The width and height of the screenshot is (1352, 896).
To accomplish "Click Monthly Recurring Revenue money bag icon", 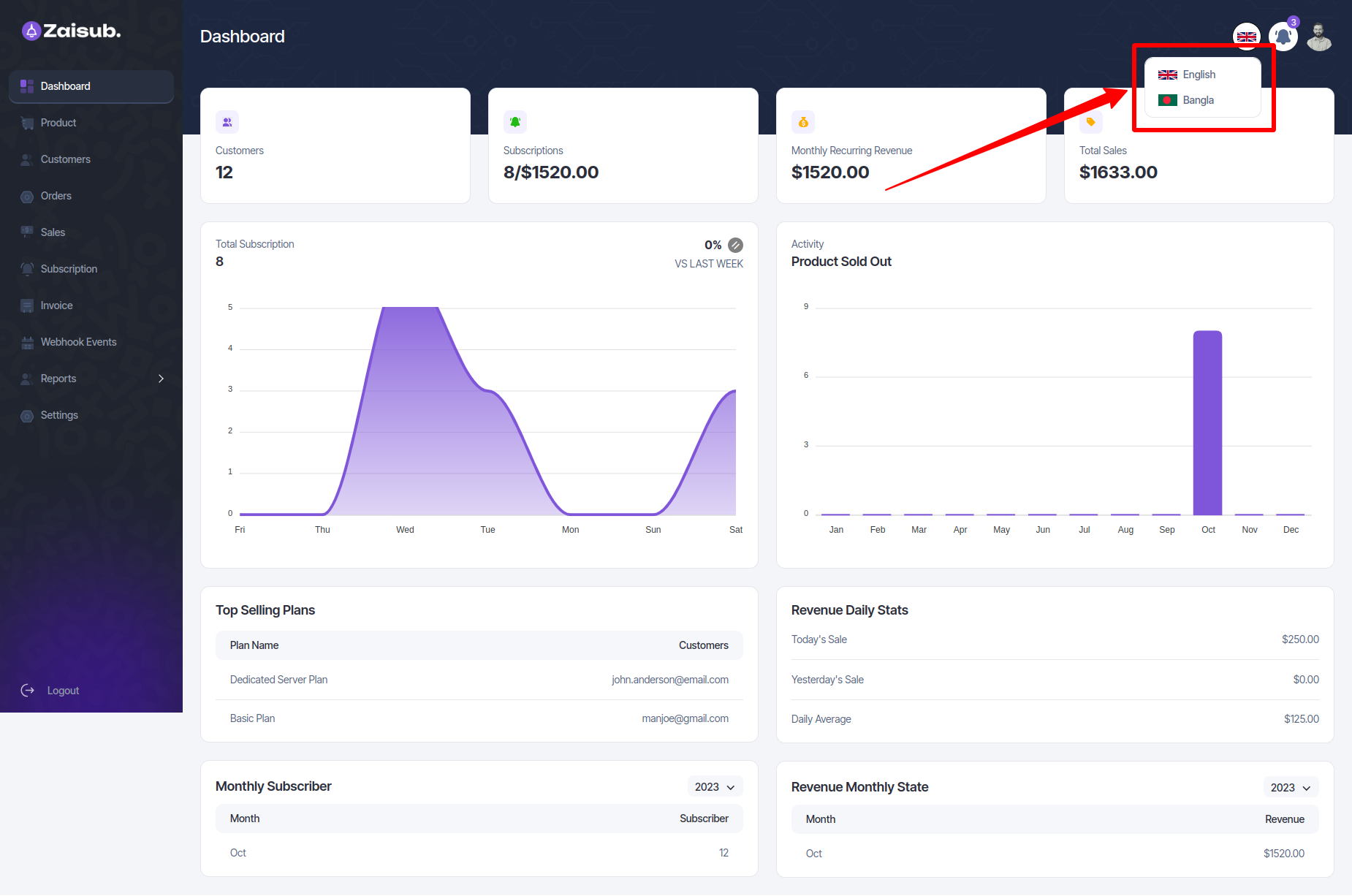I will coord(803,122).
